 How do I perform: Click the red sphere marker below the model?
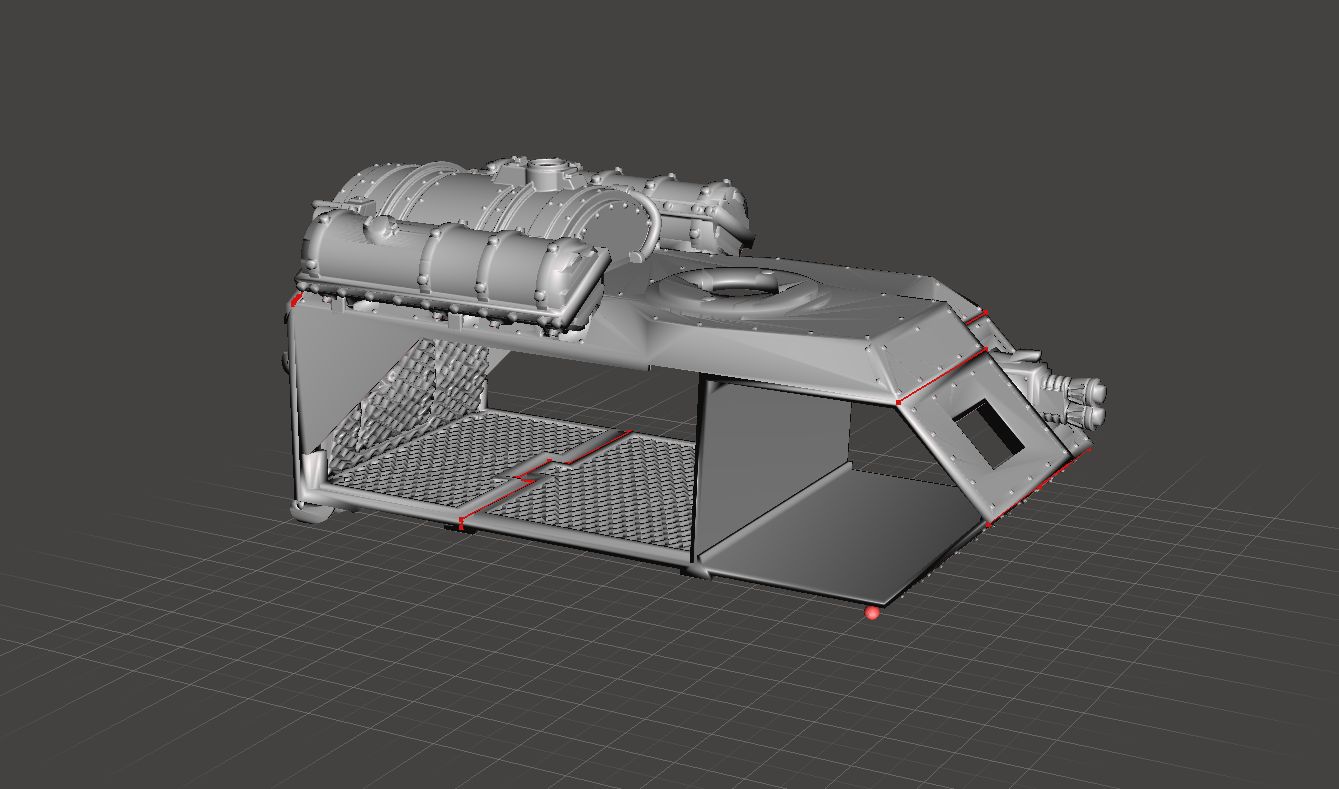[x=873, y=612]
